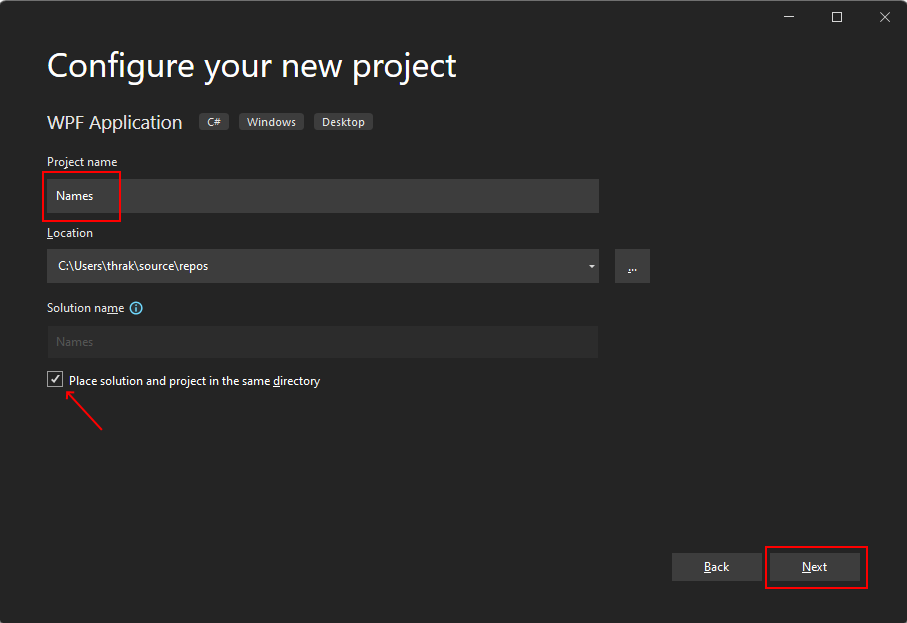Click the Solution name label
This screenshot has width=907, height=623.
coord(87,308)
